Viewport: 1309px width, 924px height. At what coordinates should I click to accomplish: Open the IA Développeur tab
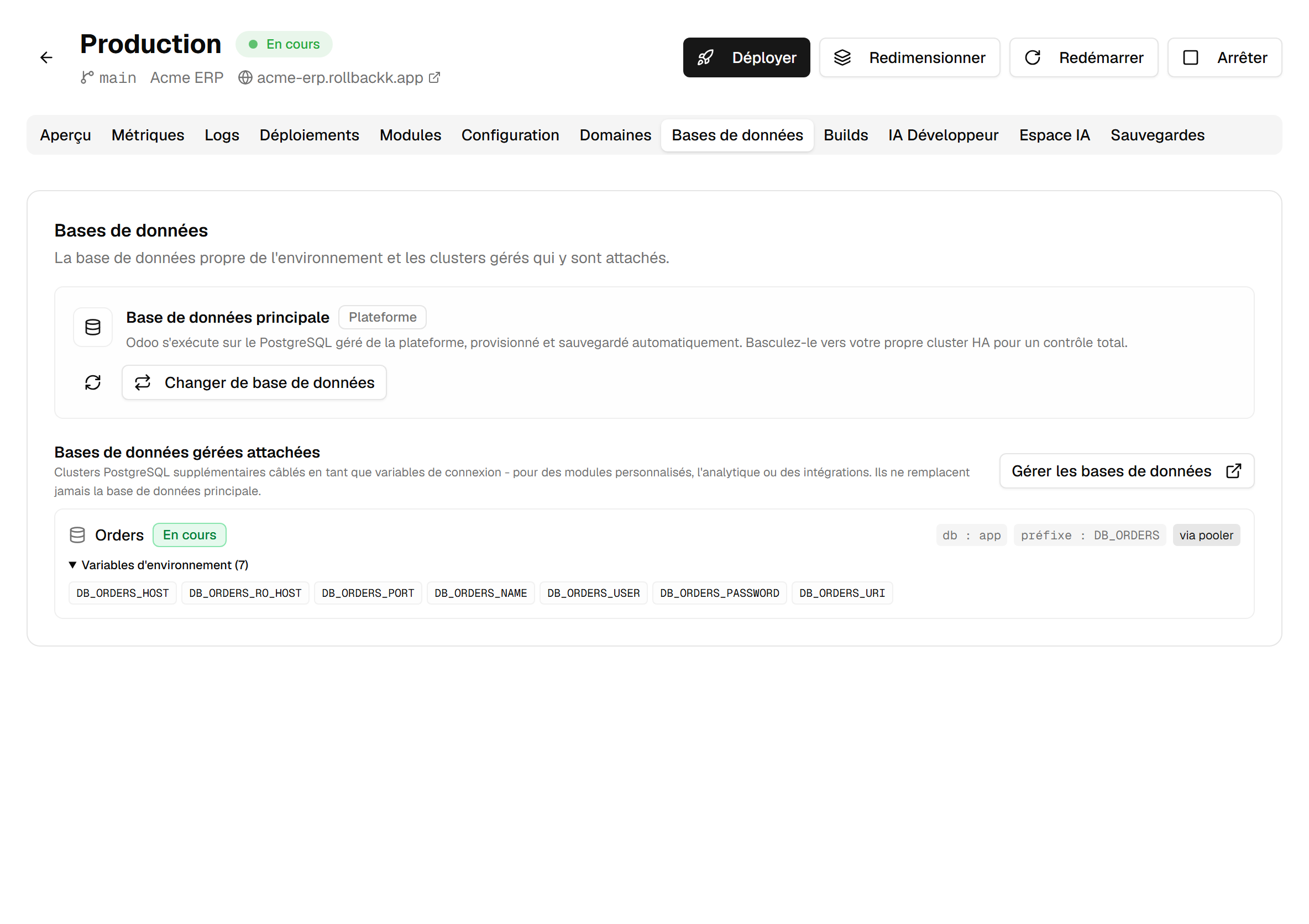[x=943, y=135]
